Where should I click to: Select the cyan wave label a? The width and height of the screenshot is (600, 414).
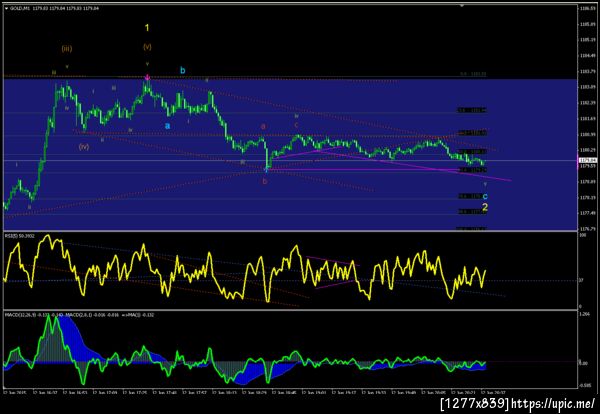coord(167,126)
